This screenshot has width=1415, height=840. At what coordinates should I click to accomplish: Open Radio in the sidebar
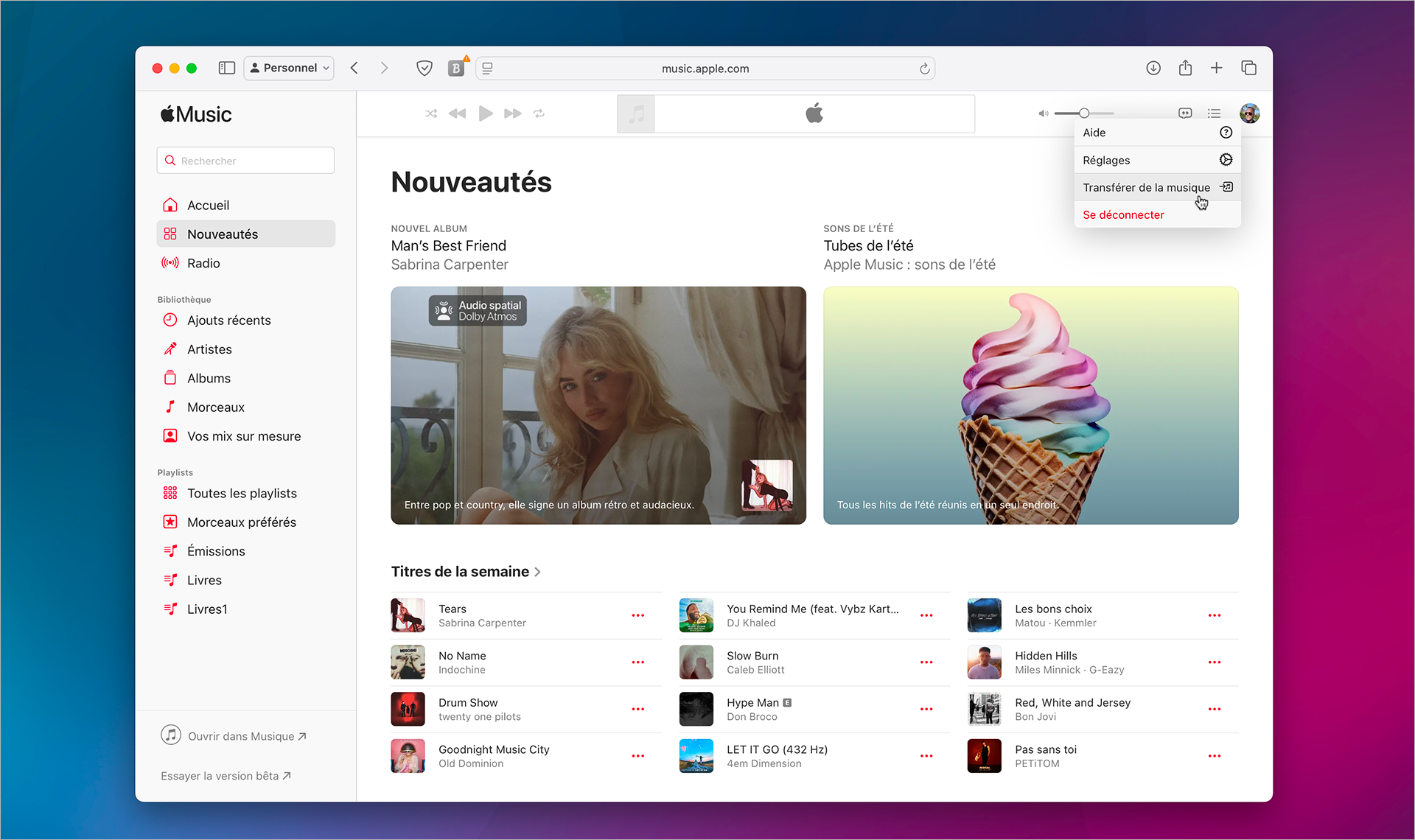click(245, 263)
